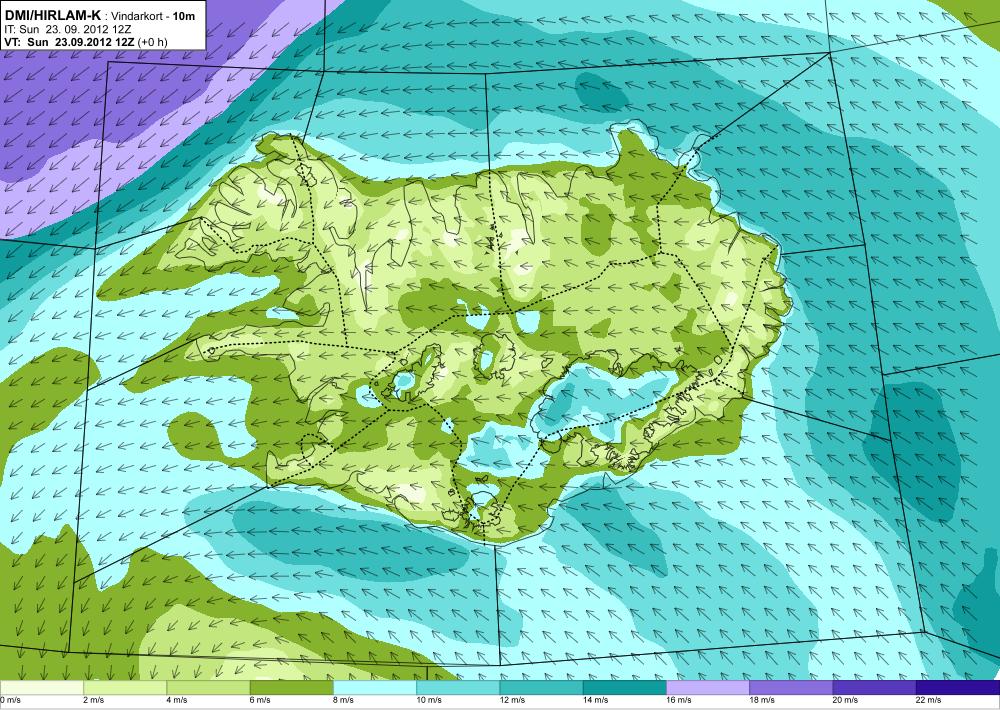Viewport: 1000px width, 710px height.
Task: Click the 0–2 m/s pale yellow legend swatch
Action: pyautogui.click(x=41, y=688)
